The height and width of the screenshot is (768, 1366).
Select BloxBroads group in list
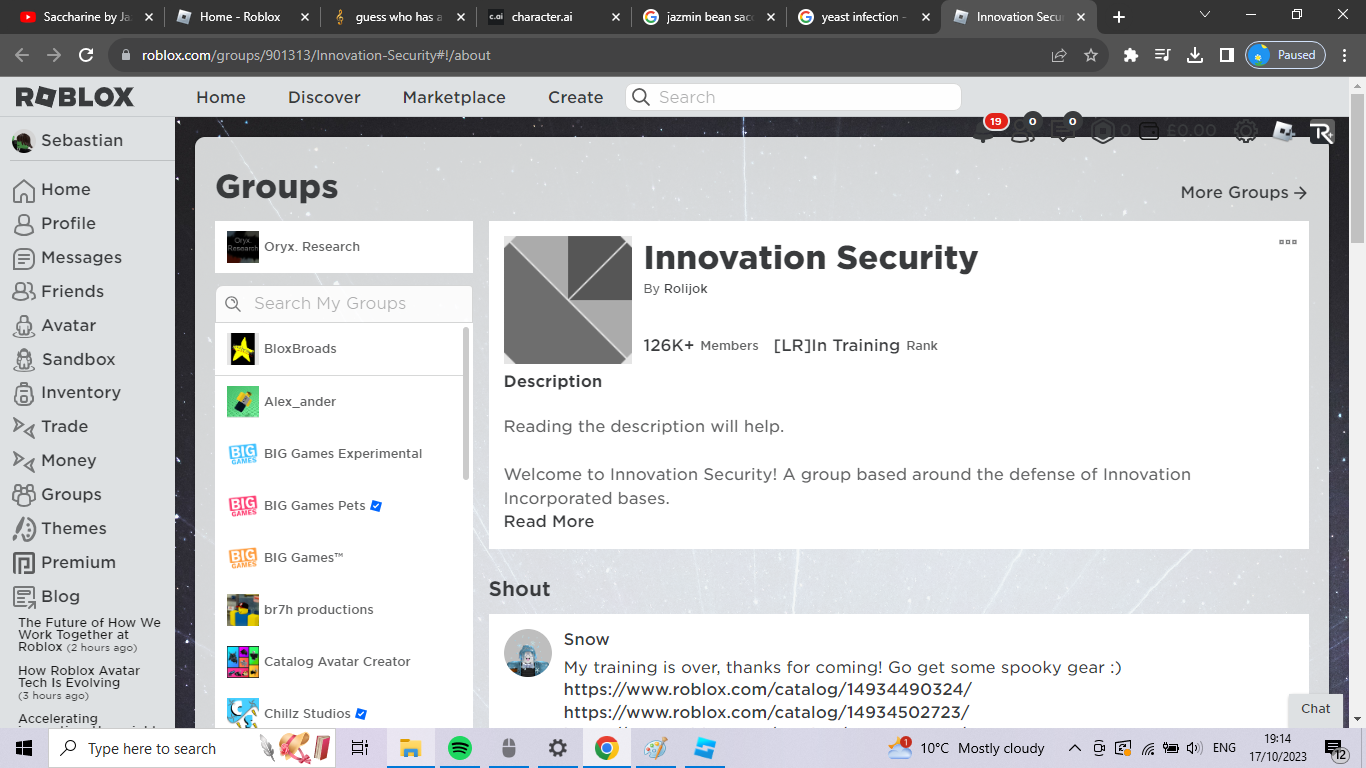point(338,349)
